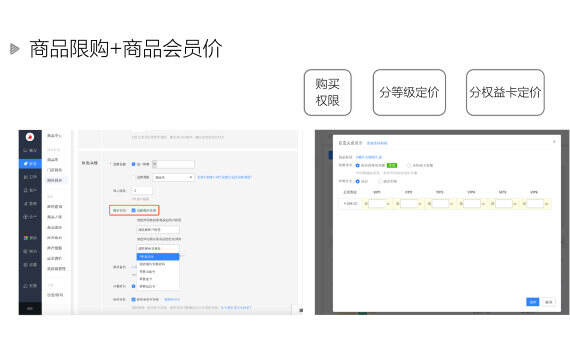Click the blue confirm button in the dialog

[x=533, y=302]
